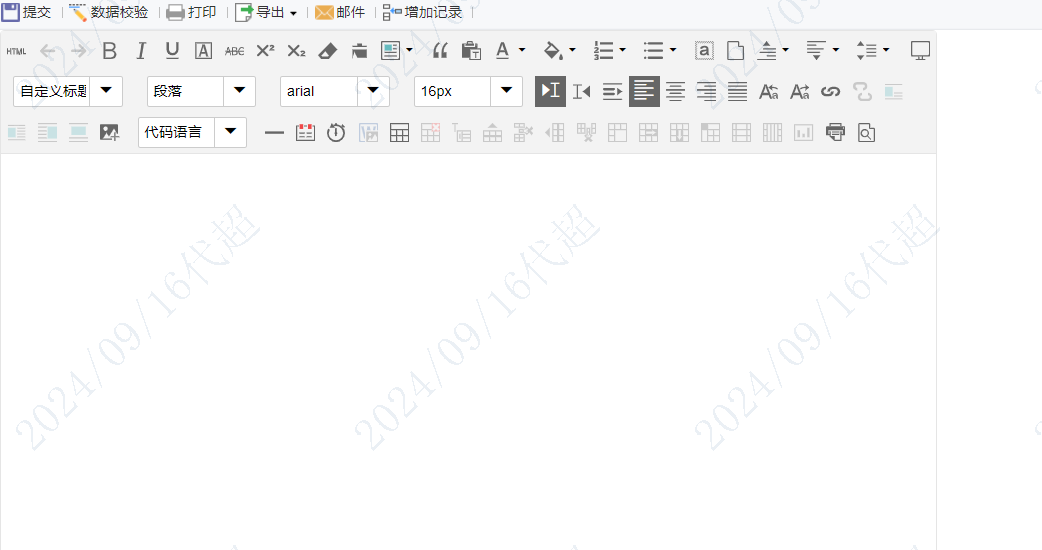Screen dimensions: 1042x550
Task: Open the background color dropdown arrow
Action: (572, 50)
